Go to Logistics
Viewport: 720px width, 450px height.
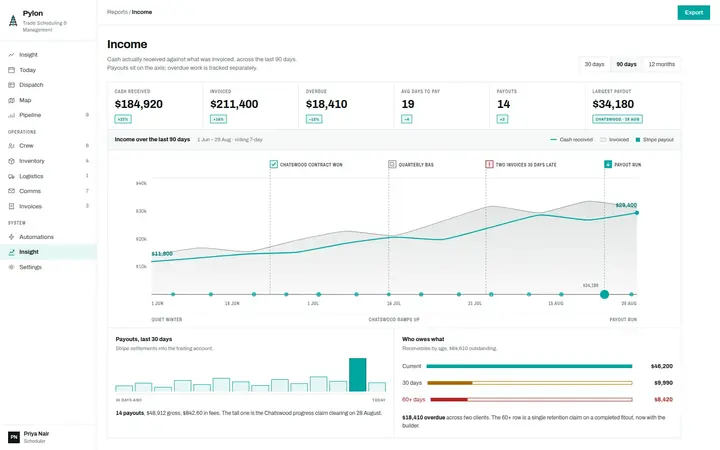coord(48,176)
